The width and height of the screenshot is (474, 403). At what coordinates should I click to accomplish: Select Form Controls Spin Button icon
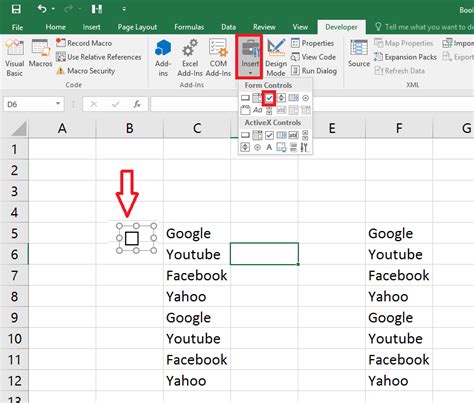click(x=281, y=98)
